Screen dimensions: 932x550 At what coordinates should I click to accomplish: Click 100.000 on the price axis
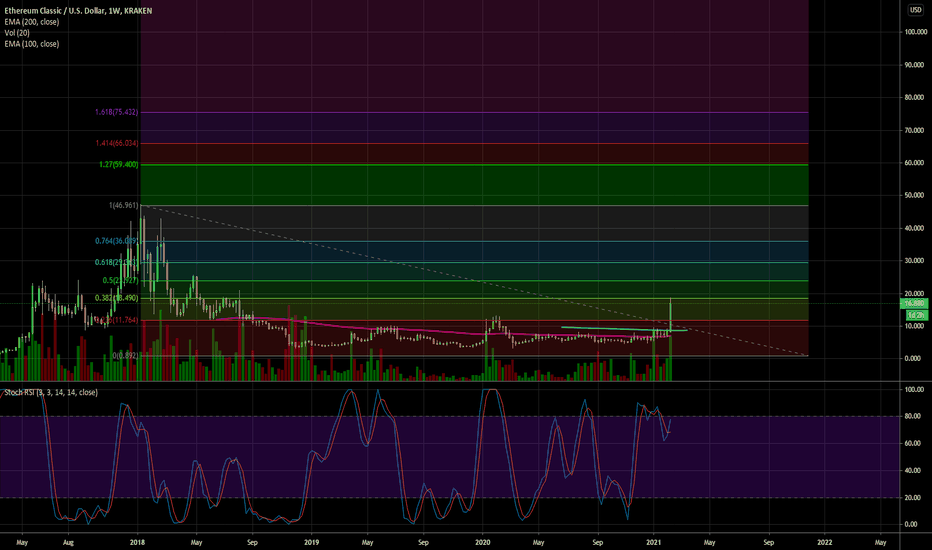coord(914,32)
